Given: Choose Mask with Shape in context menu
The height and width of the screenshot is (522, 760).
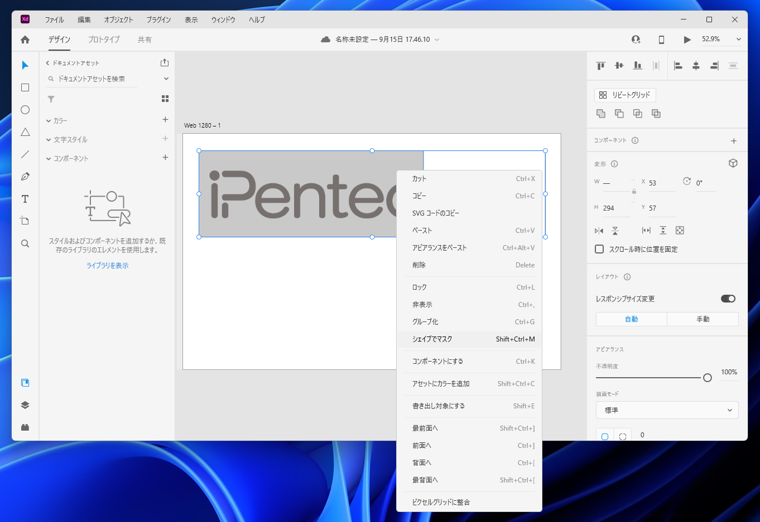Looking at the screenshot, I should [x=469, y=339].
